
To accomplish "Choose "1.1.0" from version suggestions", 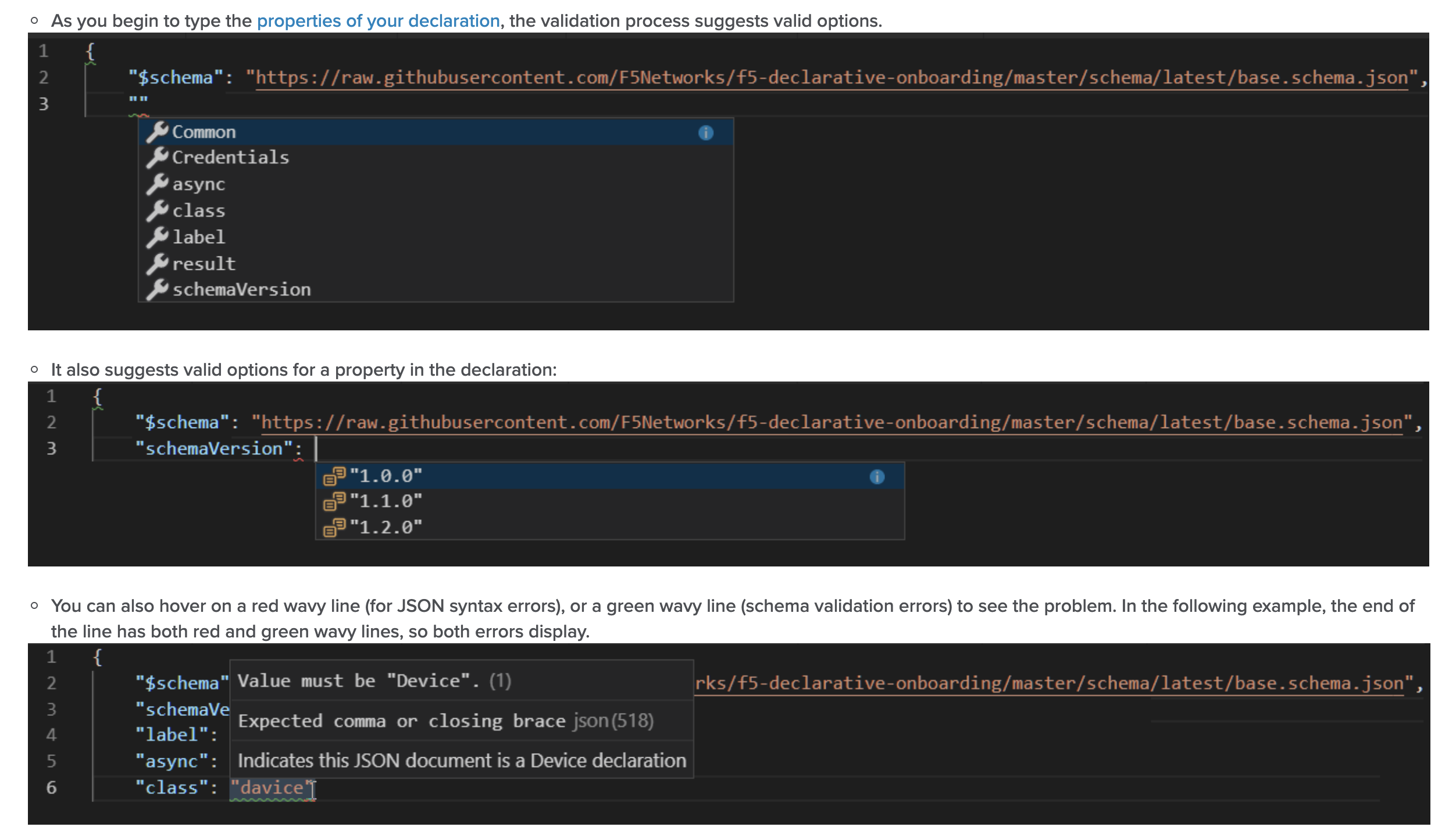I will (x=386, y=501).
